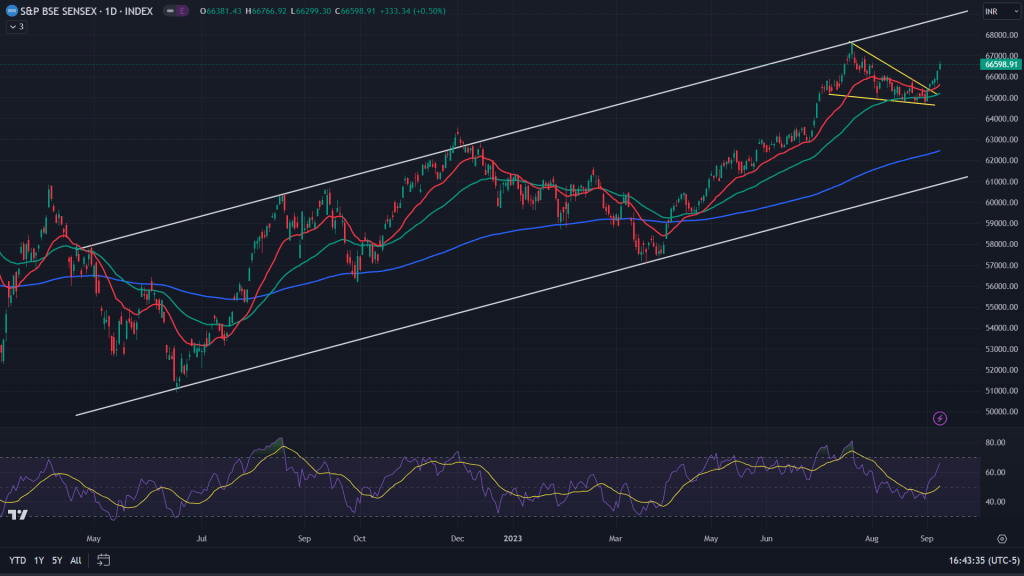Select the 5Y range
The width and height of the screenshot is (1024, 576).
57,562
